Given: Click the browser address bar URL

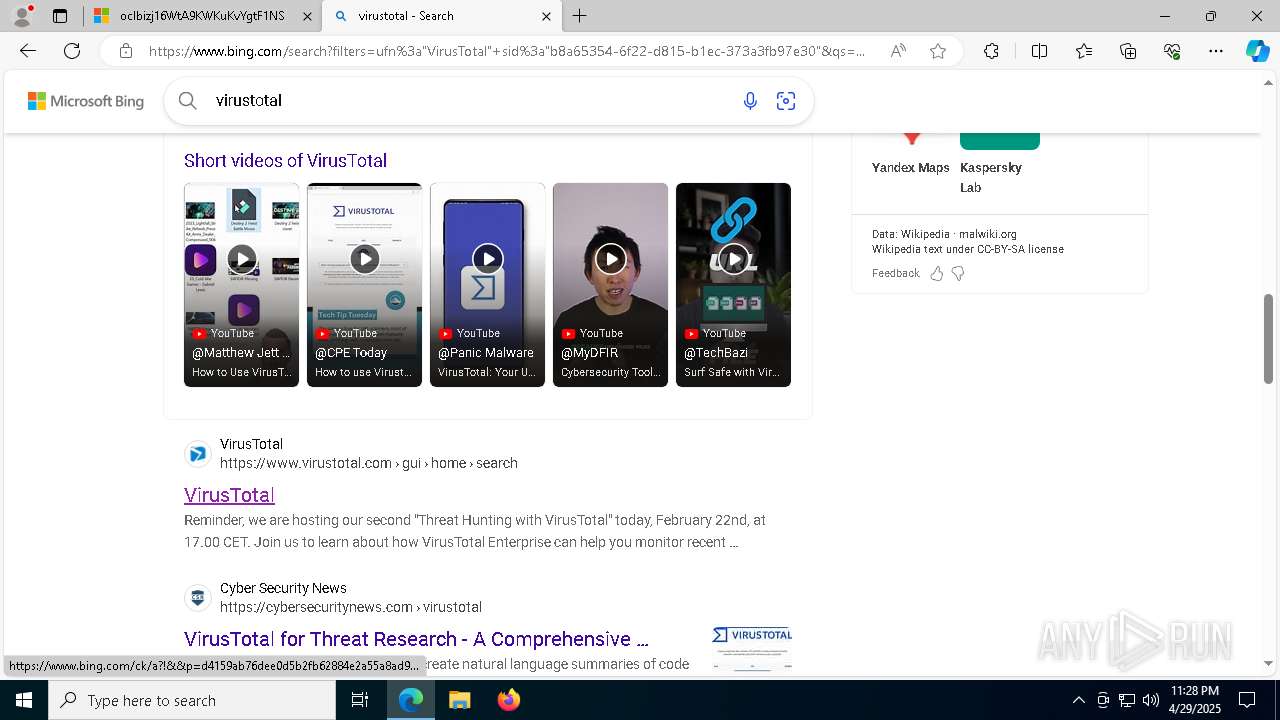Looking at the screenshot, I should pyautogui.click(x=507, y=51).
